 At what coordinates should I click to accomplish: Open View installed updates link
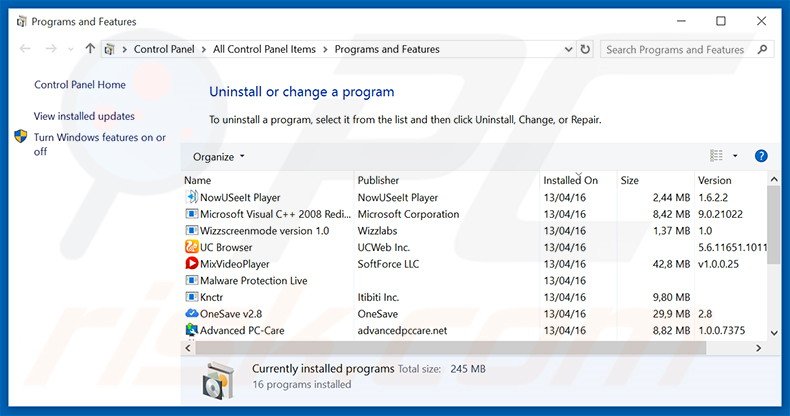pyautogui.click(x=84, y=116)
